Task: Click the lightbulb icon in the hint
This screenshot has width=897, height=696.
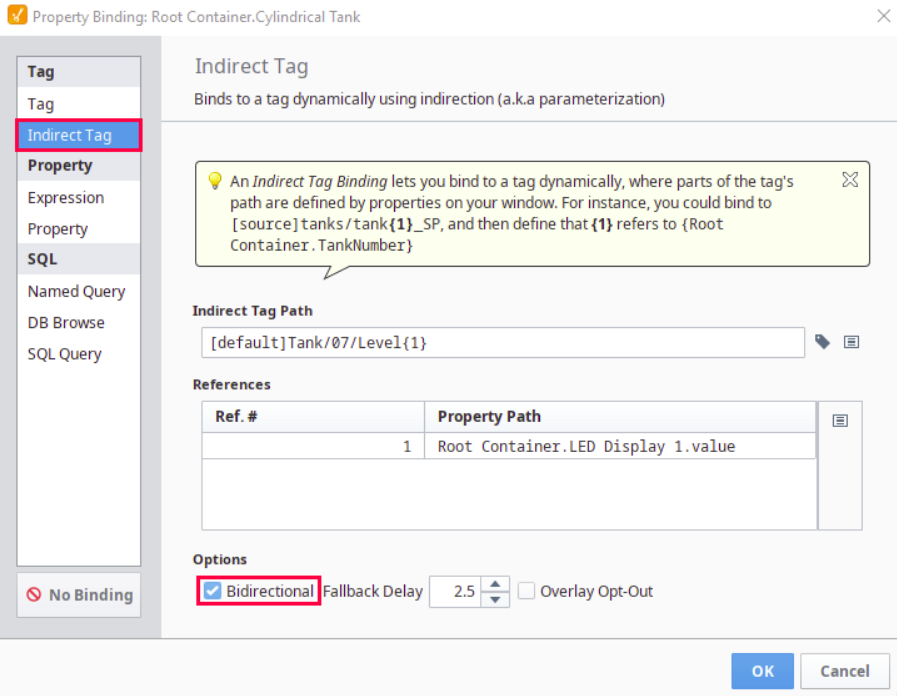Action: point(214,181)
